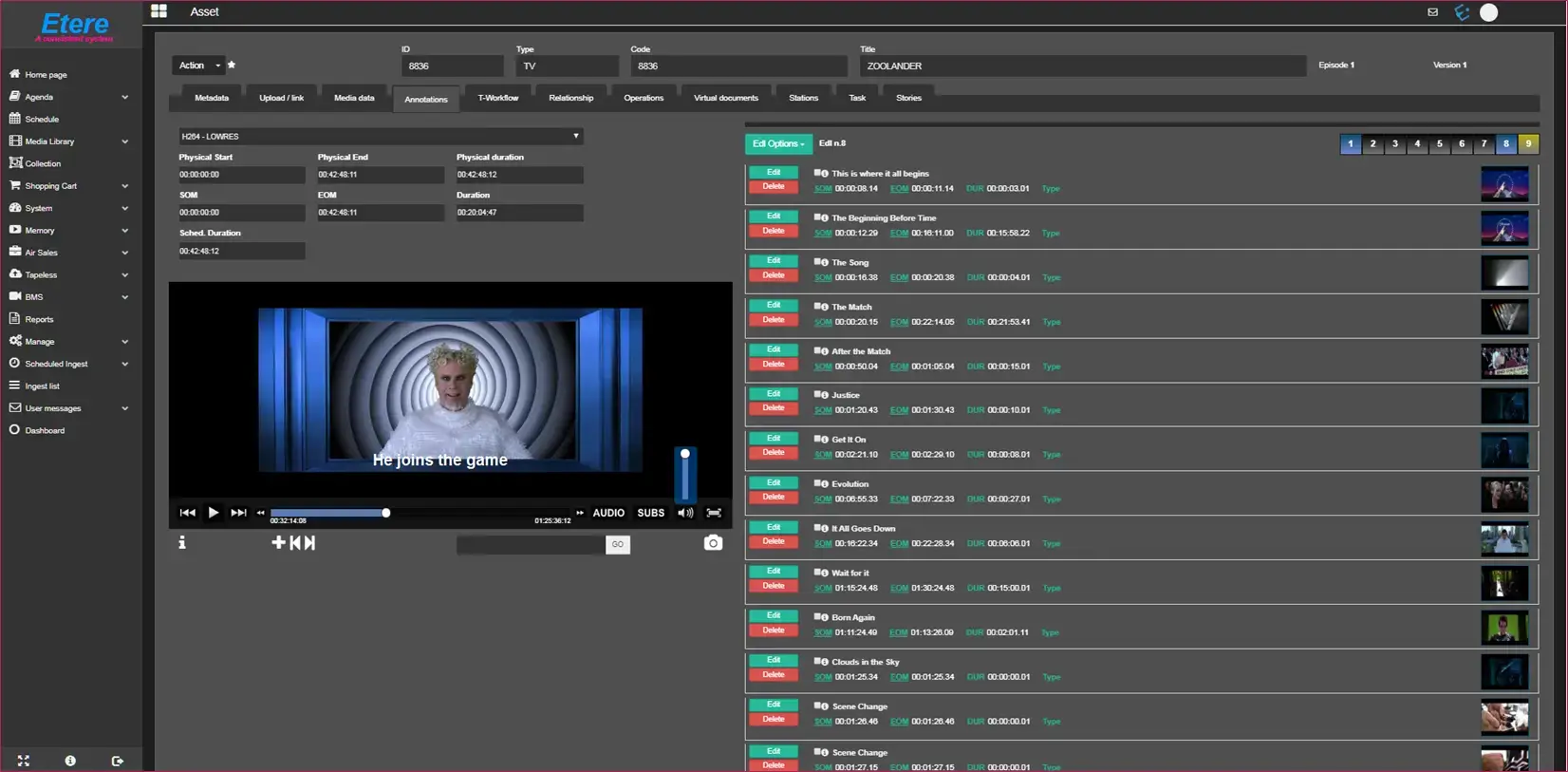The width and height of the screenshot is (1568, 772).
Task: Click the logout icon in the sidebar footer
Action: click(x=117, y=761)
